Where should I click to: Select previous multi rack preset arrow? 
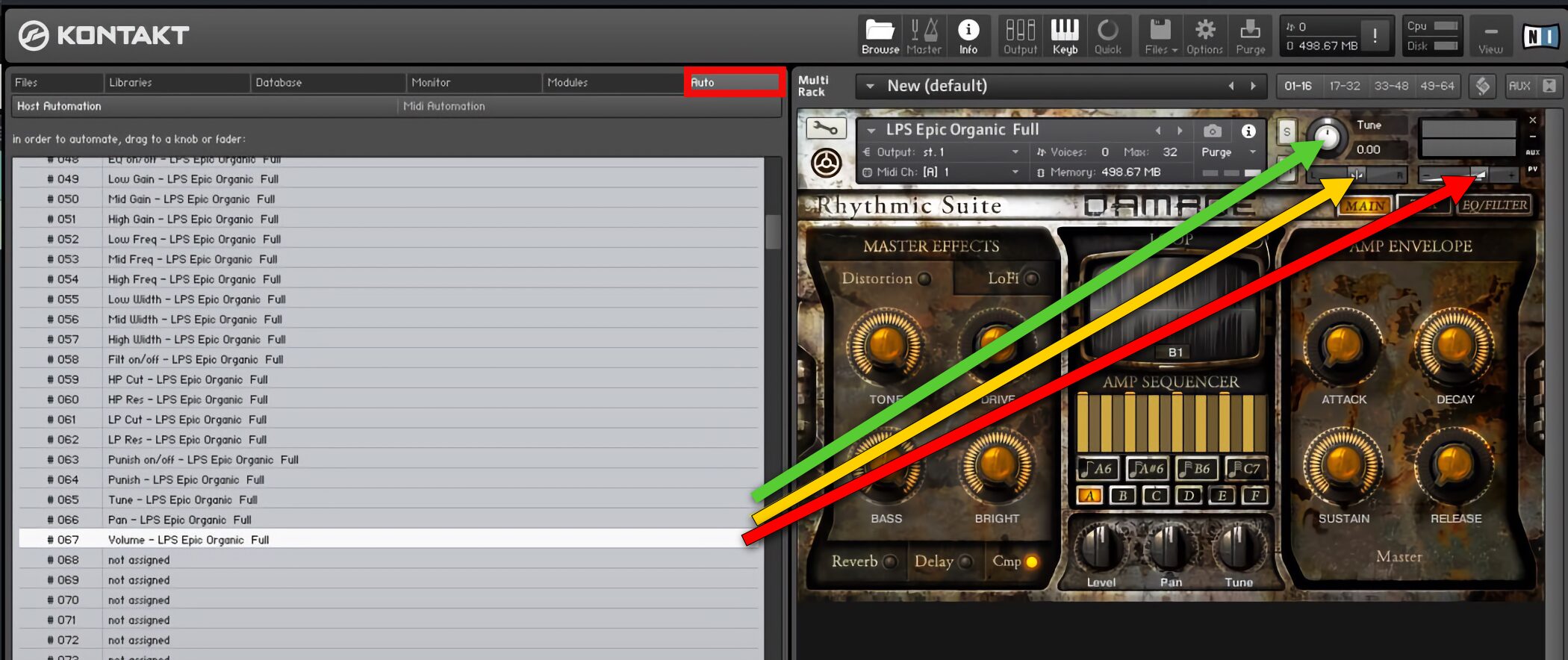coord(1231,86)
